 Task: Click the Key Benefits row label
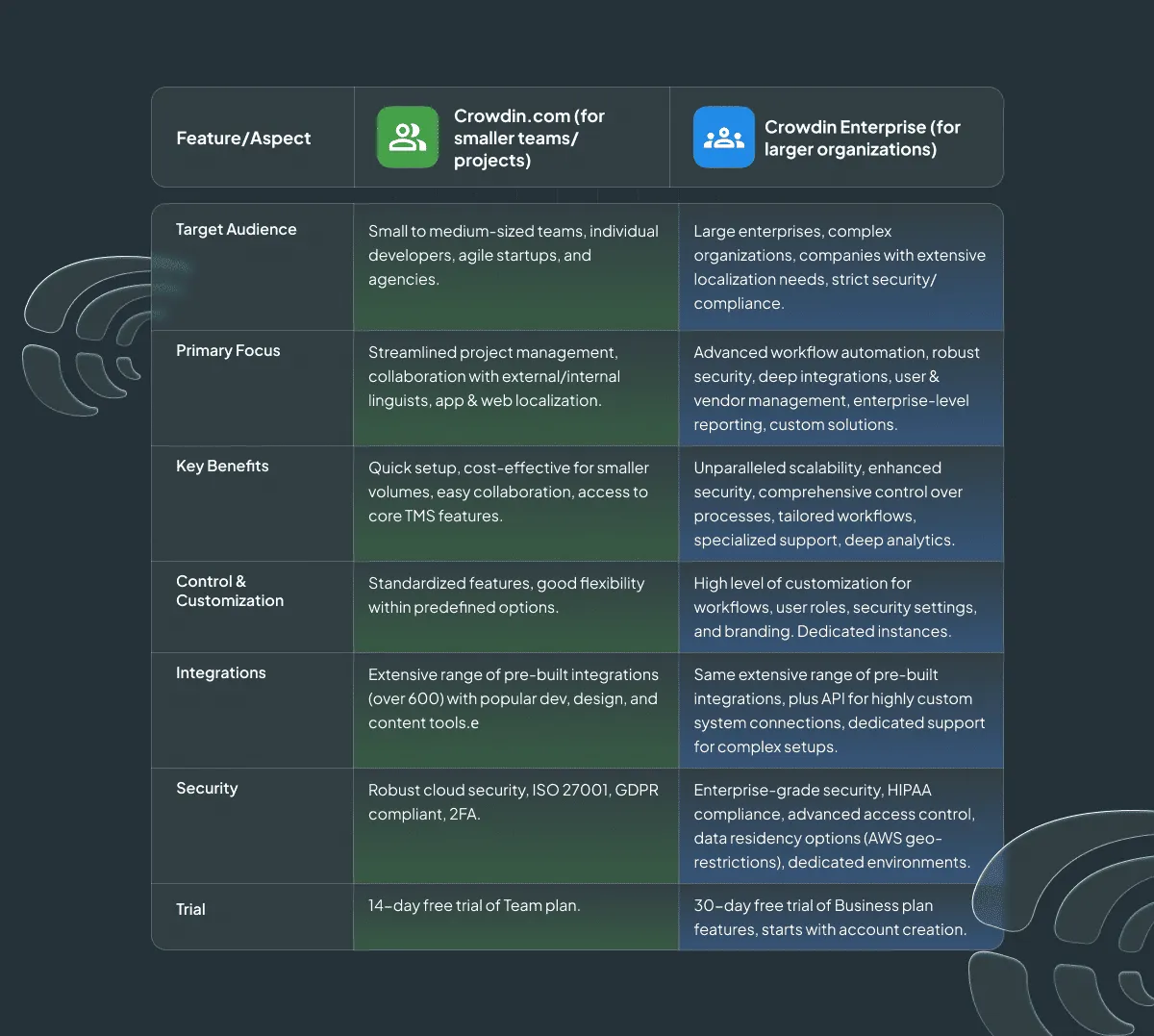[222, 466]
